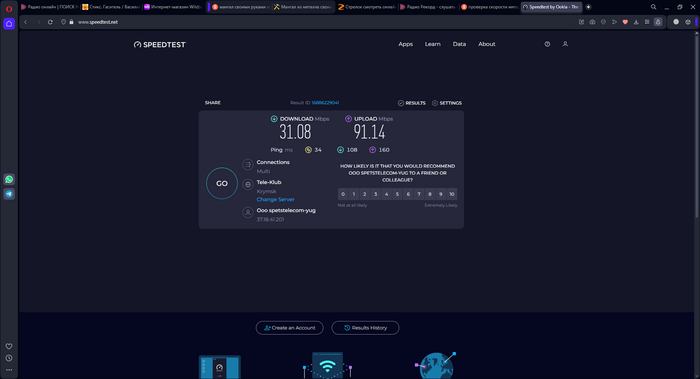Click the site security lock icon
The height and width of the screenshot is (379, 700).
tap(71, 22)
